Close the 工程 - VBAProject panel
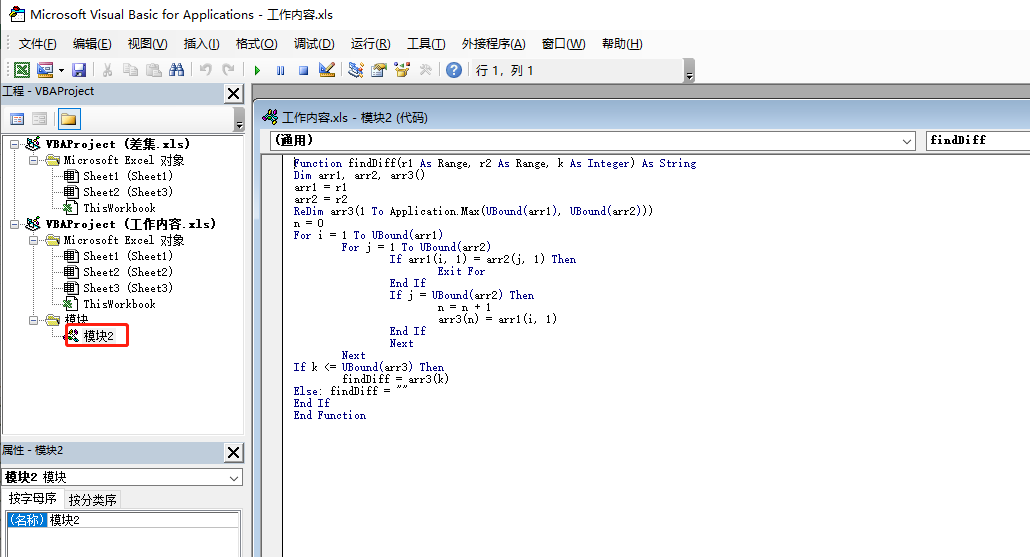Image resolution: width=1030 pixels, height=557 pixels. tap(233, 93)
